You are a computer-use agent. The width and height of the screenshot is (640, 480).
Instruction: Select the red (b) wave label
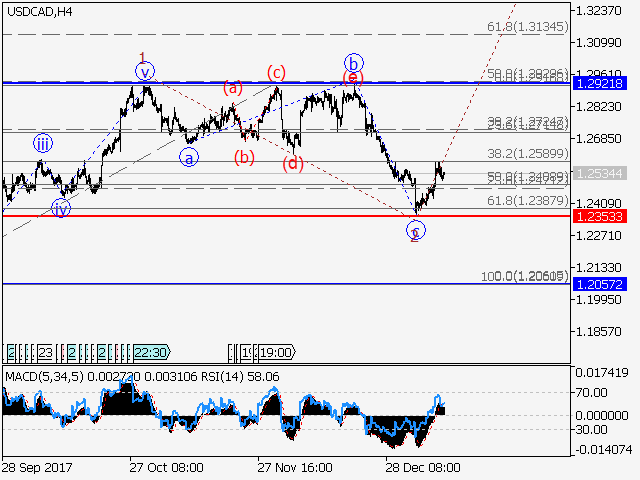[244, 157]
